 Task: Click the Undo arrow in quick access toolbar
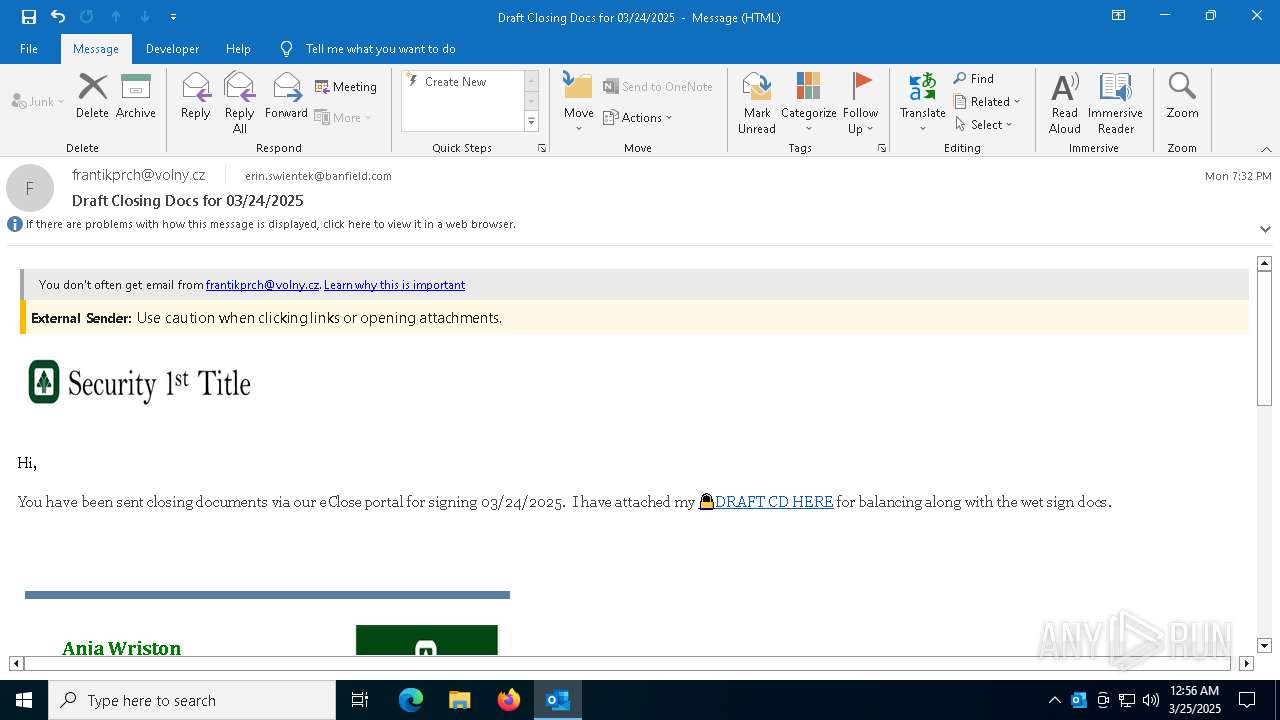point(58,17)
